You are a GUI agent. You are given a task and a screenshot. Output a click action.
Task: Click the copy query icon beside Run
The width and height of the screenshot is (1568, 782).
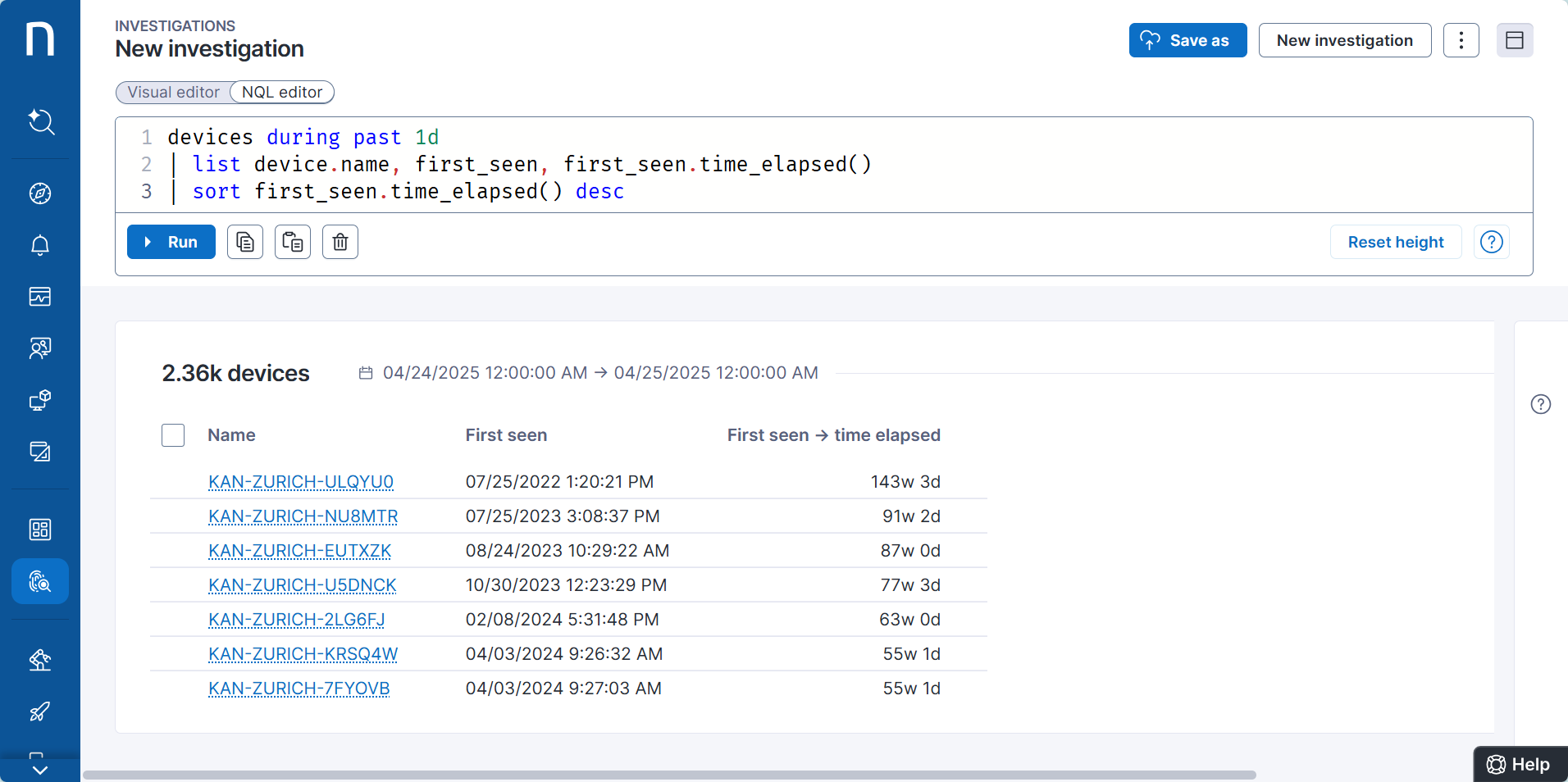pyautogui.click(x=245, y=242)
